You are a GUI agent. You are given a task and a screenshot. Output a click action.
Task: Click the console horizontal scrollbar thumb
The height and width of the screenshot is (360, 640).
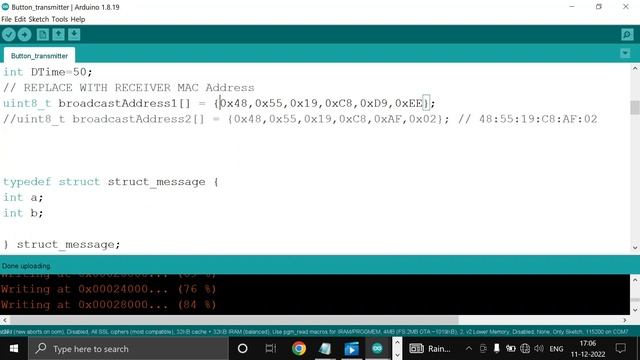(234, 320)
